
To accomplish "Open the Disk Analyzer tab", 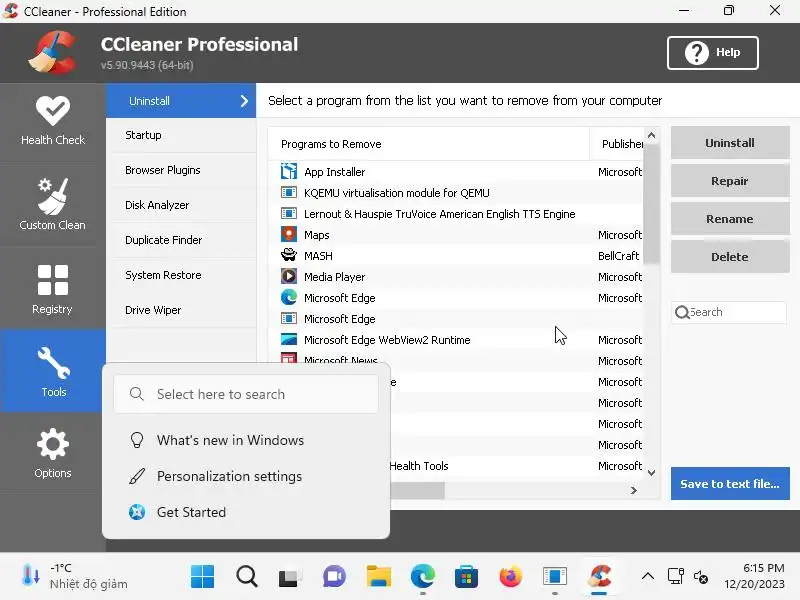I will click(x=181, y=205).
